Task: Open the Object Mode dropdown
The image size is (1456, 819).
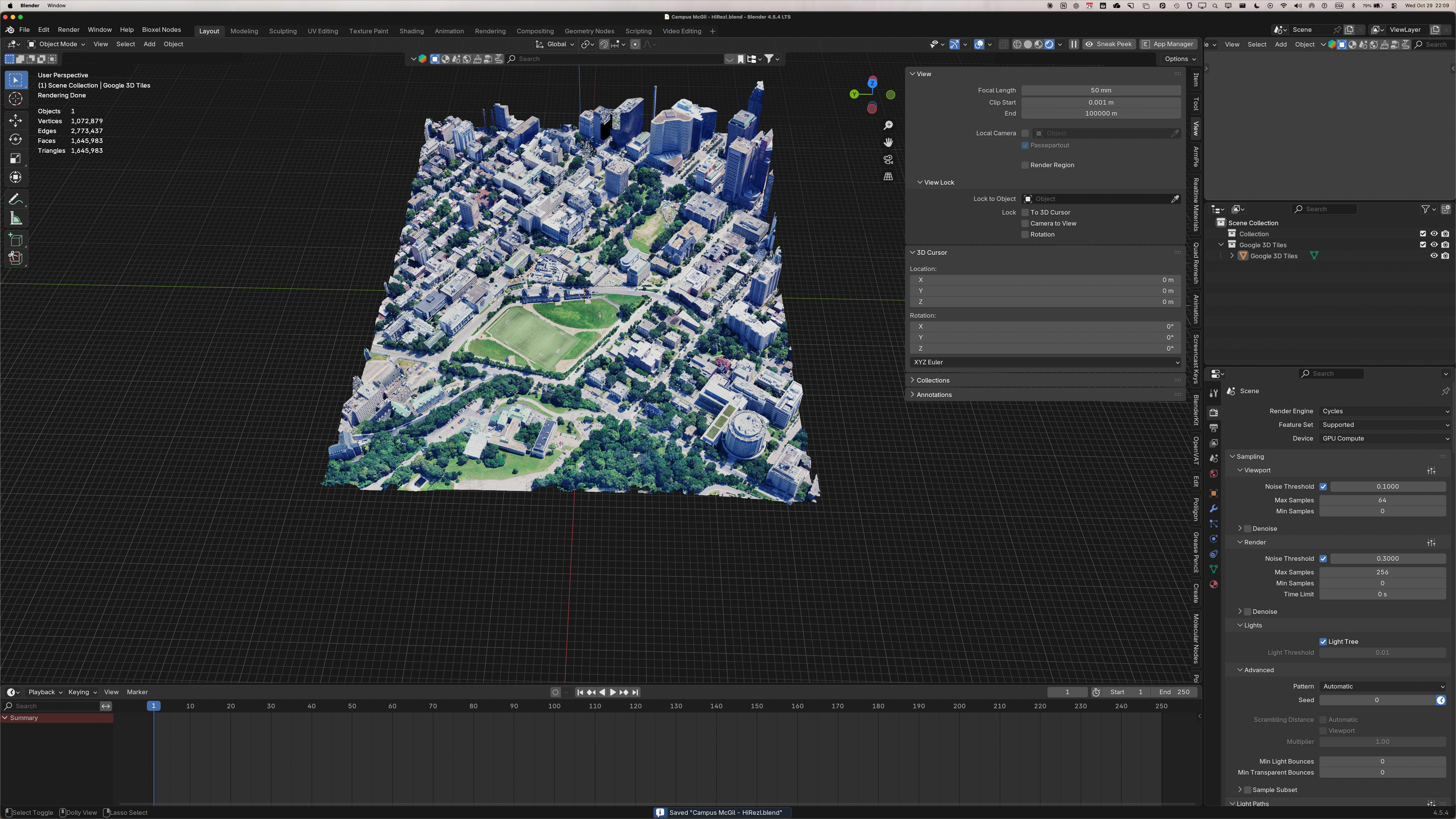Action: [56, 44]
